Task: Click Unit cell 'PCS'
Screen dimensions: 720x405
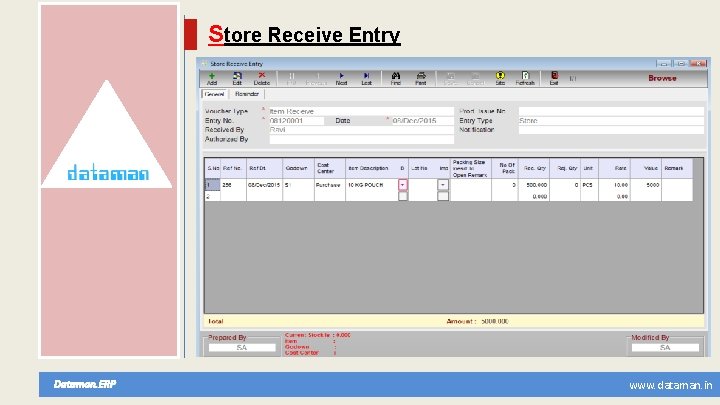Action: point(589,185)
